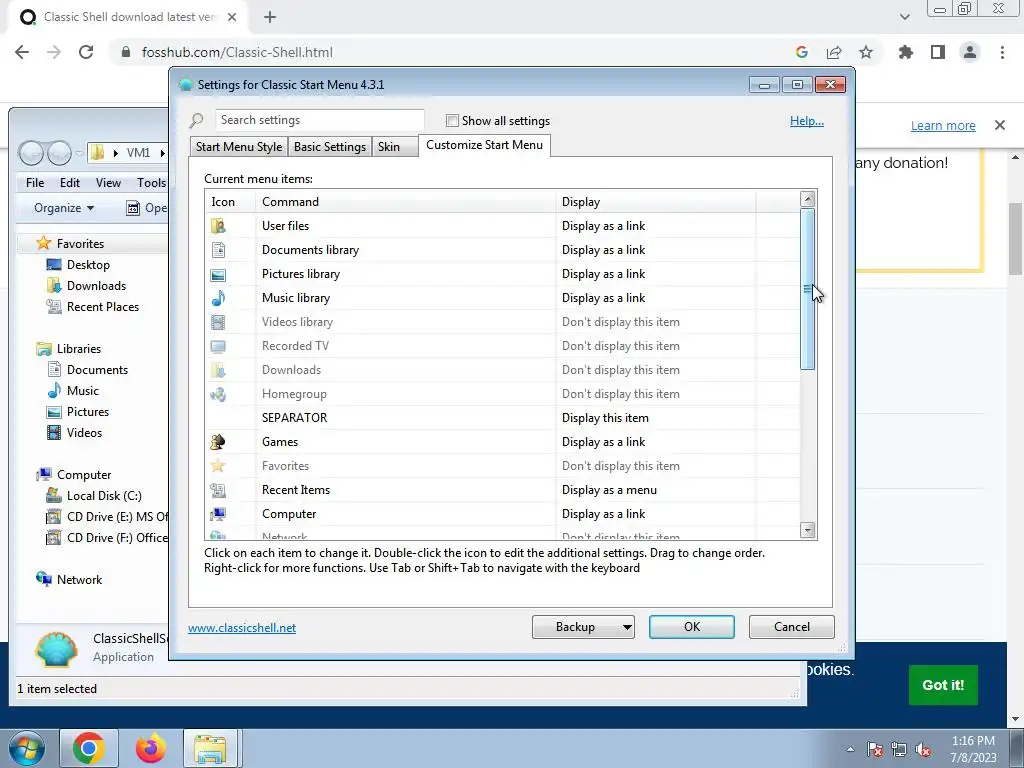This screenshot has height=768, width=1024.
Task: Open Firefox from the taskbar
Action: pos(151,748)
